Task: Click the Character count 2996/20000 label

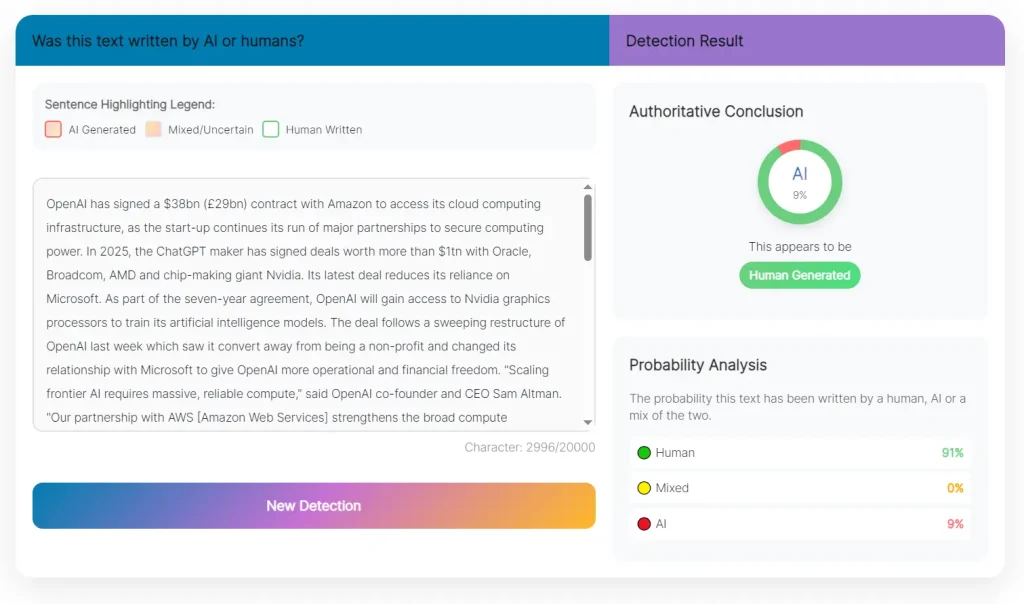Action: tap(529, 447)
